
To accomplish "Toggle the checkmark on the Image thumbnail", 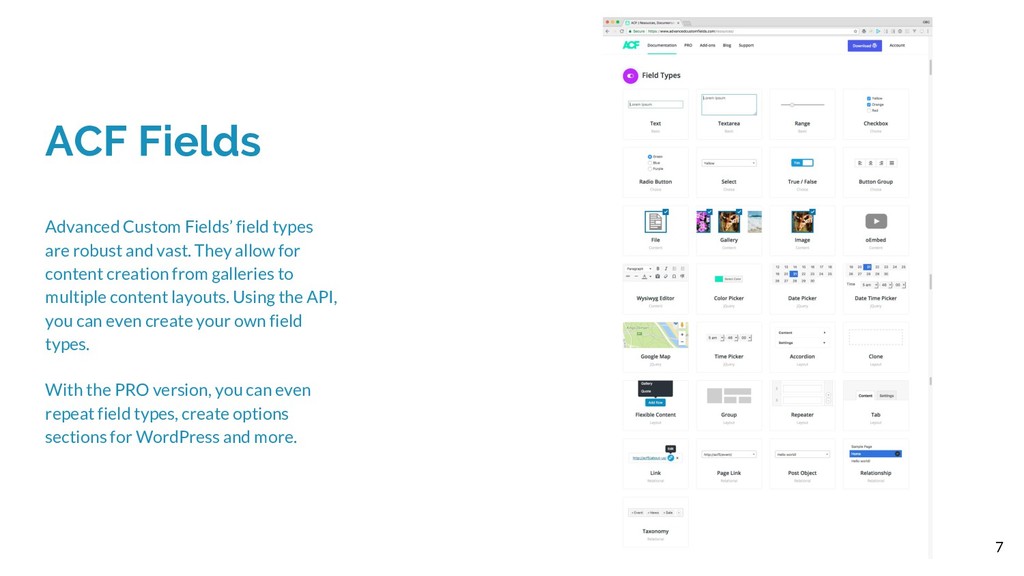I will click(x=812, y=212).
